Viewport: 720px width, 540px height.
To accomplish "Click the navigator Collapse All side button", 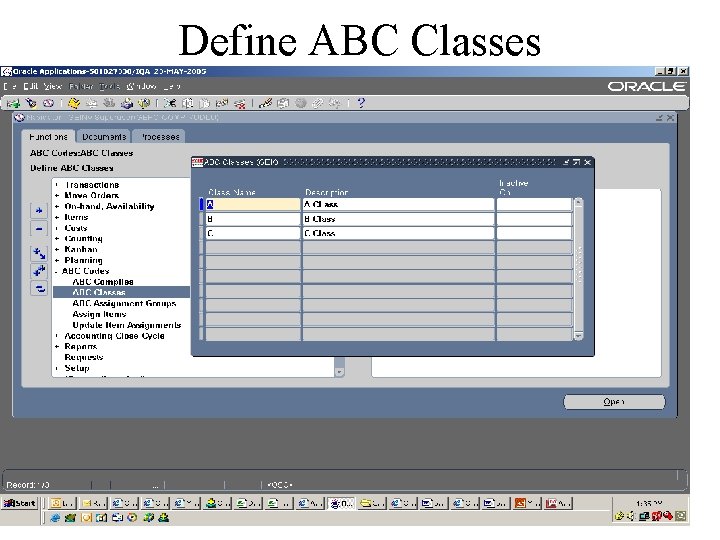I will 39,288.
